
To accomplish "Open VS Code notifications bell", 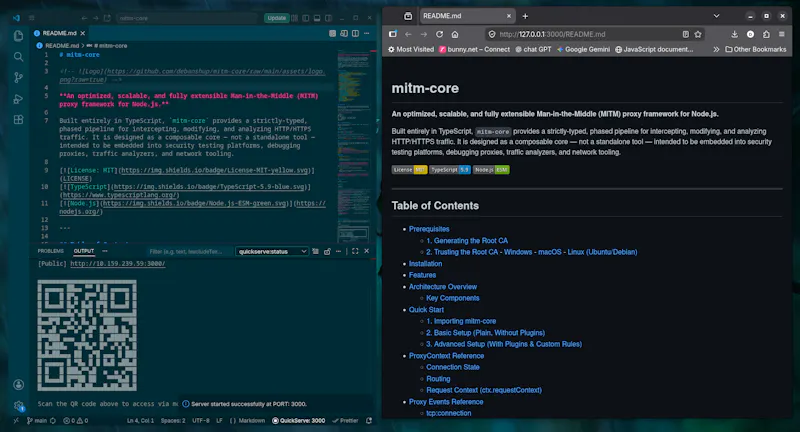I will (x=369, y=421).
